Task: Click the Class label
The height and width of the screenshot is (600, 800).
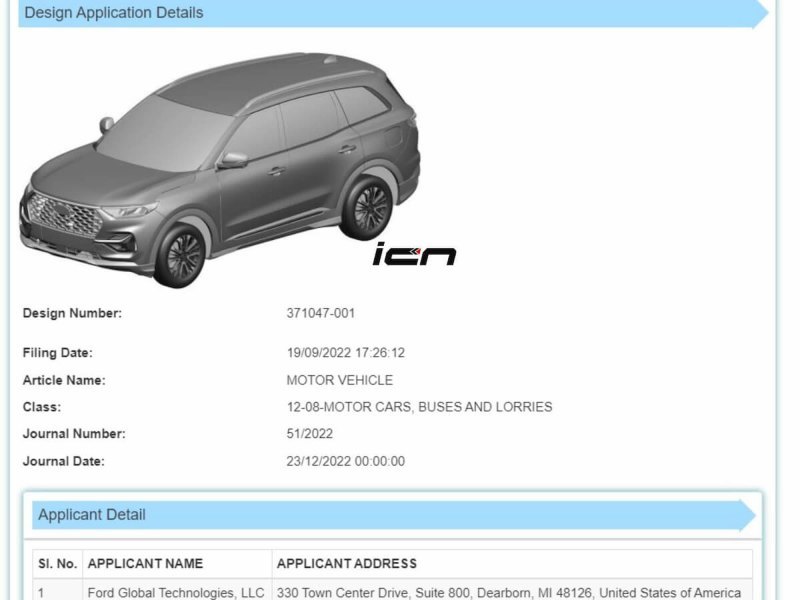Action: (42, 407)
